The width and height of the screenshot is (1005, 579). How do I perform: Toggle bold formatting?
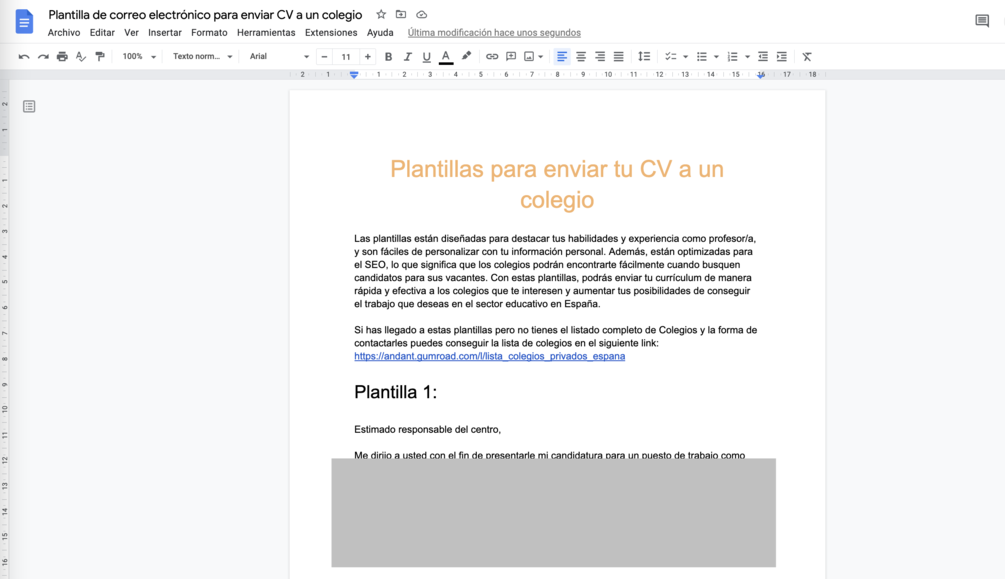[x=388, y=56]
